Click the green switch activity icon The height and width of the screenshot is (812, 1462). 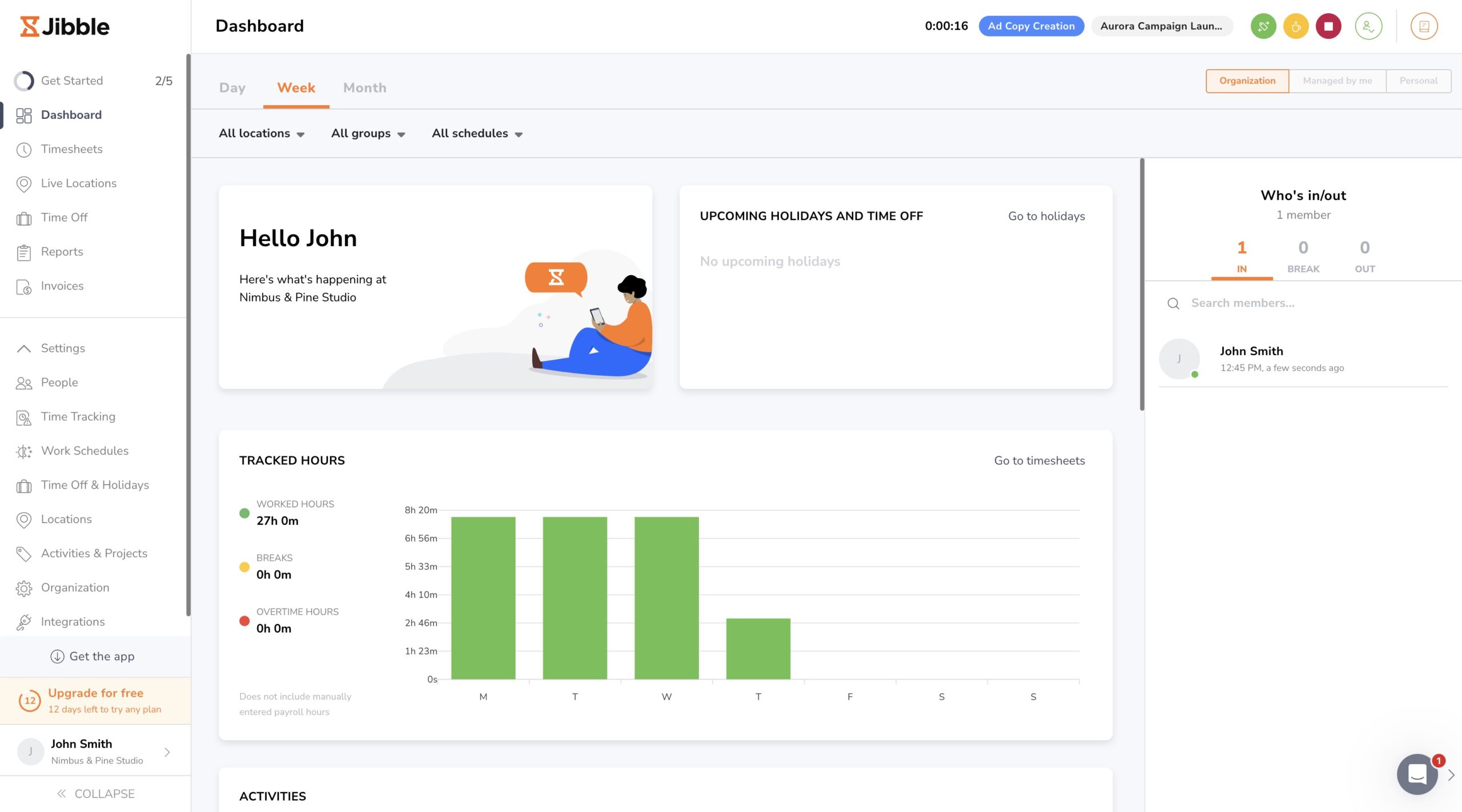point(1263,26)
